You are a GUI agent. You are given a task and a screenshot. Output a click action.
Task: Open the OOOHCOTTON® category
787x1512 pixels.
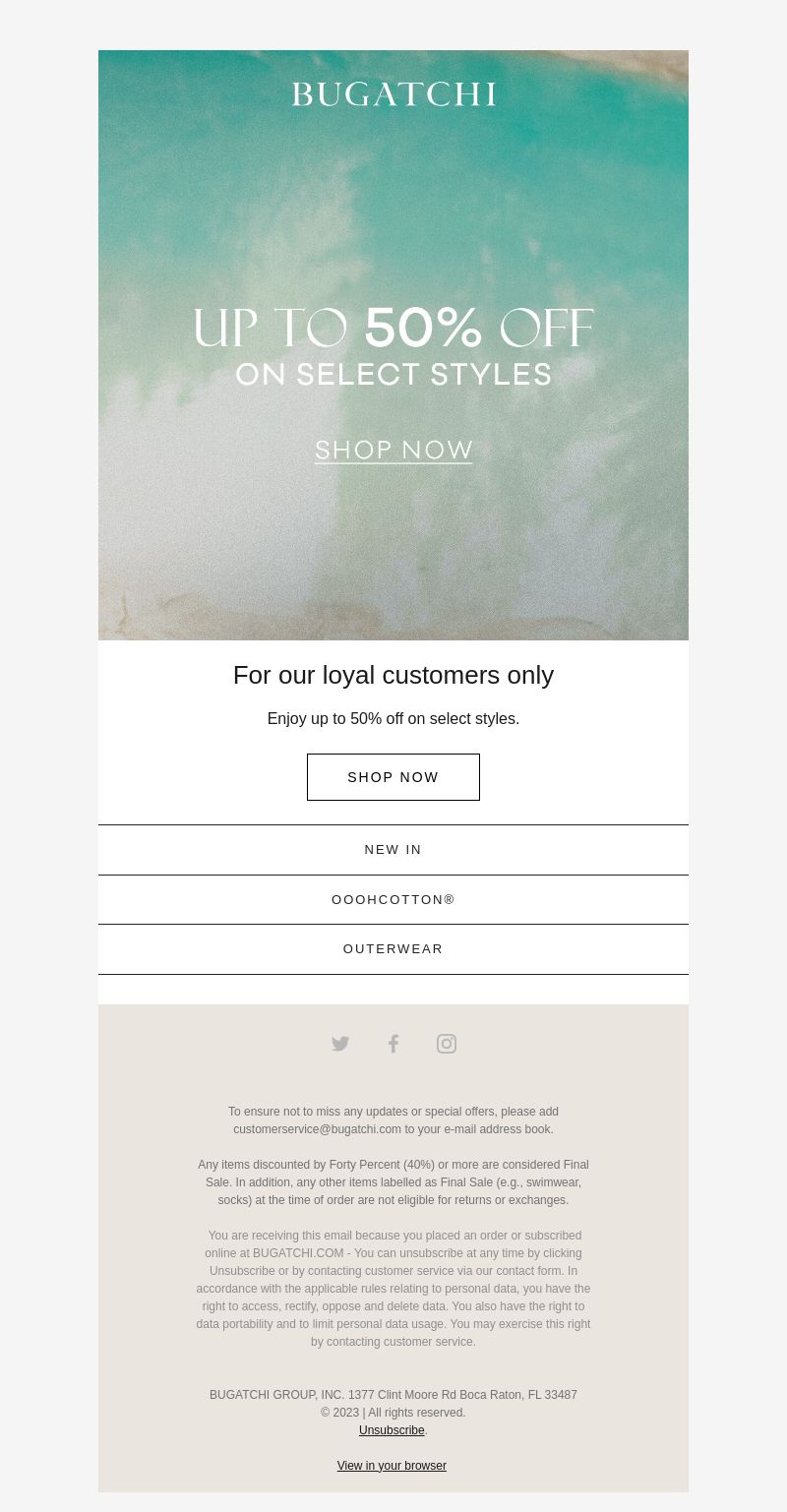click(x=393, y=899)
